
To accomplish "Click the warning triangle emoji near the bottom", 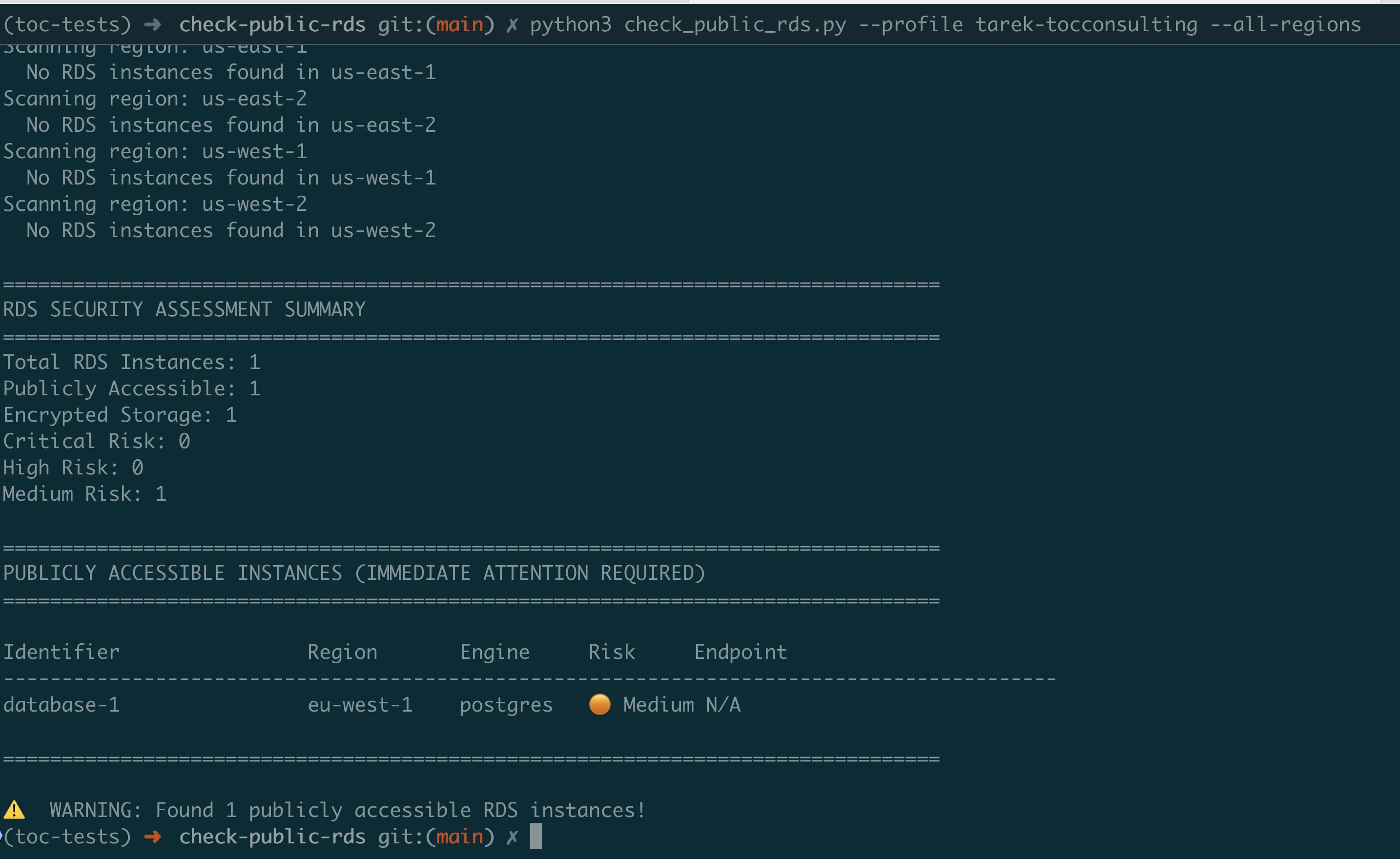I will tap(15, 810).
